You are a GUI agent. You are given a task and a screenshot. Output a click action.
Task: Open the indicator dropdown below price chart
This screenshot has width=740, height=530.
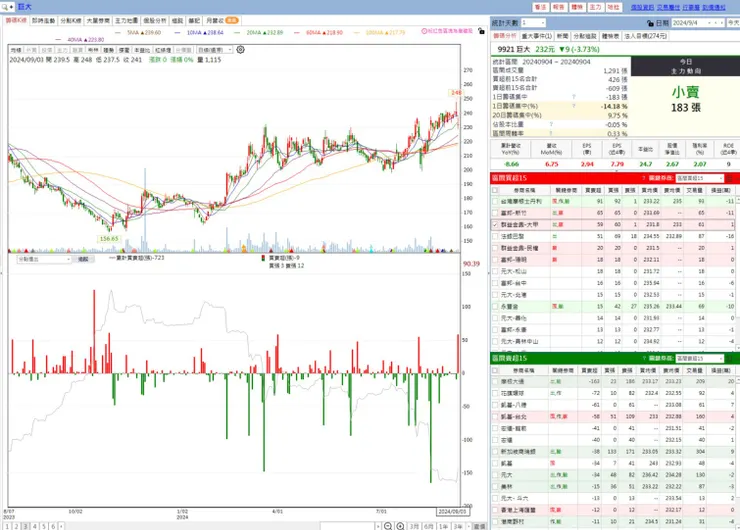click(43, 259)
